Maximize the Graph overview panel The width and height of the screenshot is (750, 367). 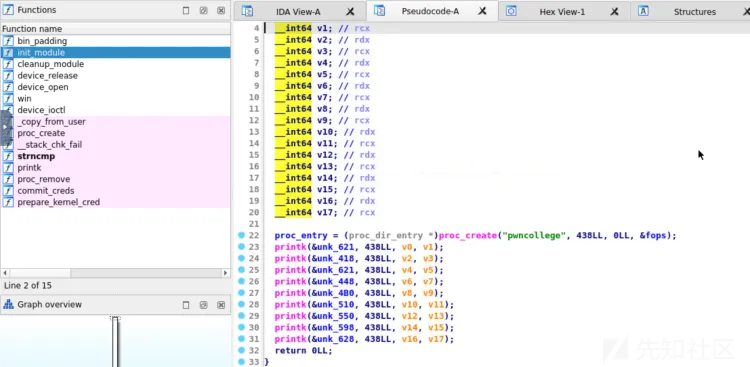click(186, 305)
